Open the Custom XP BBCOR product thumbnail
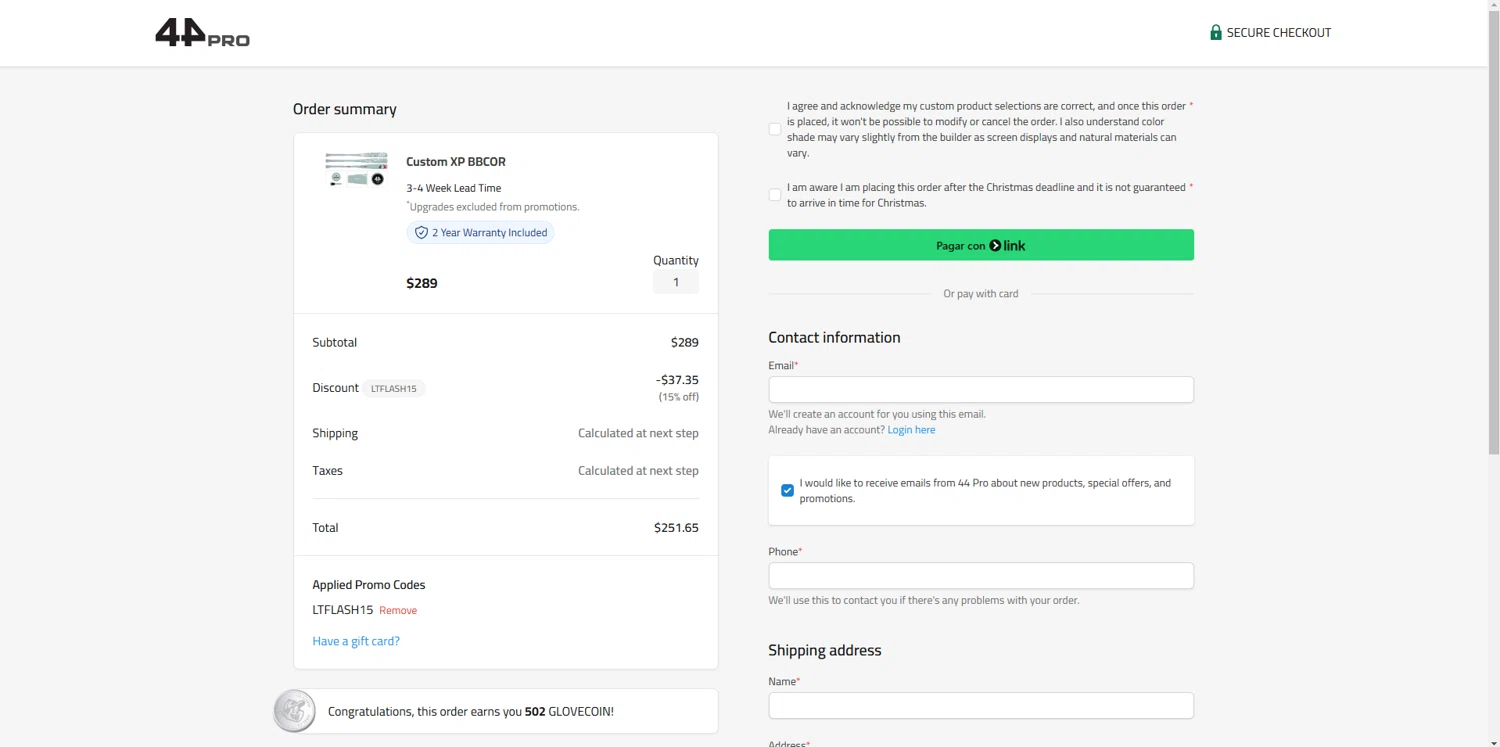The width and height of the screenshot is (1500, 747). tap(356, 169)
